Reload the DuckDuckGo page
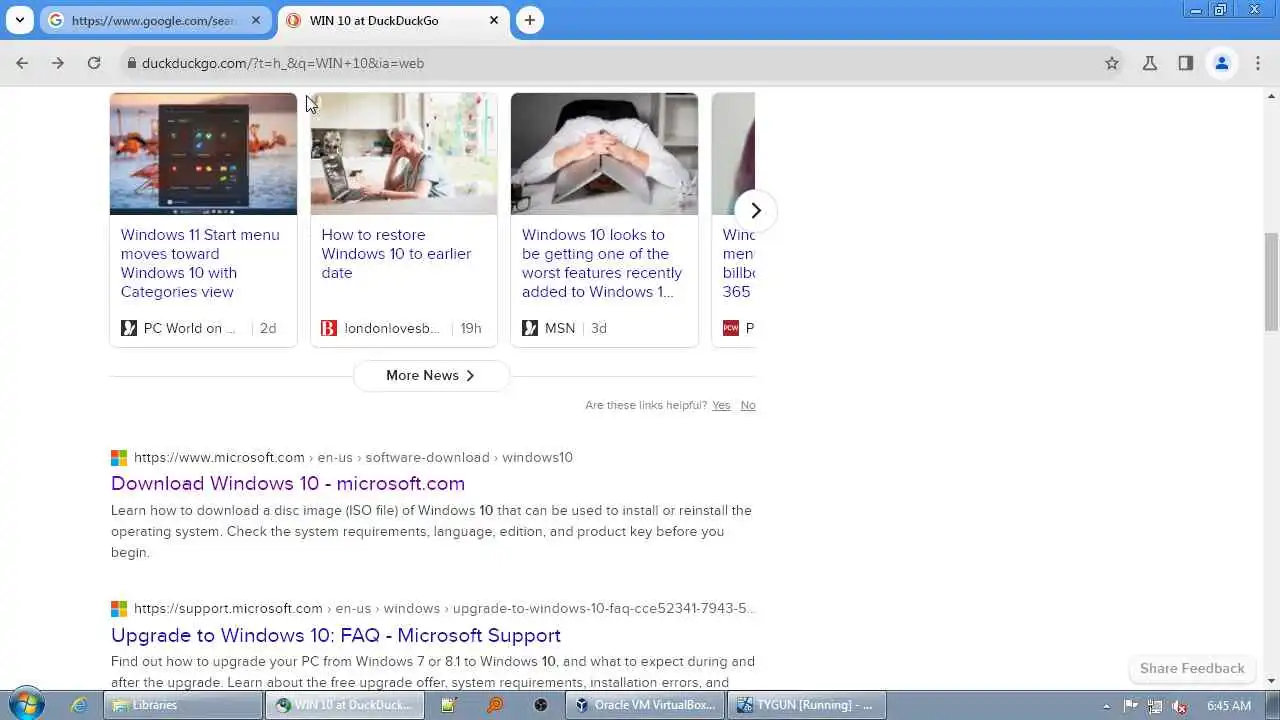The height and width of the screenshot is (720, 1280). (94, 63)
